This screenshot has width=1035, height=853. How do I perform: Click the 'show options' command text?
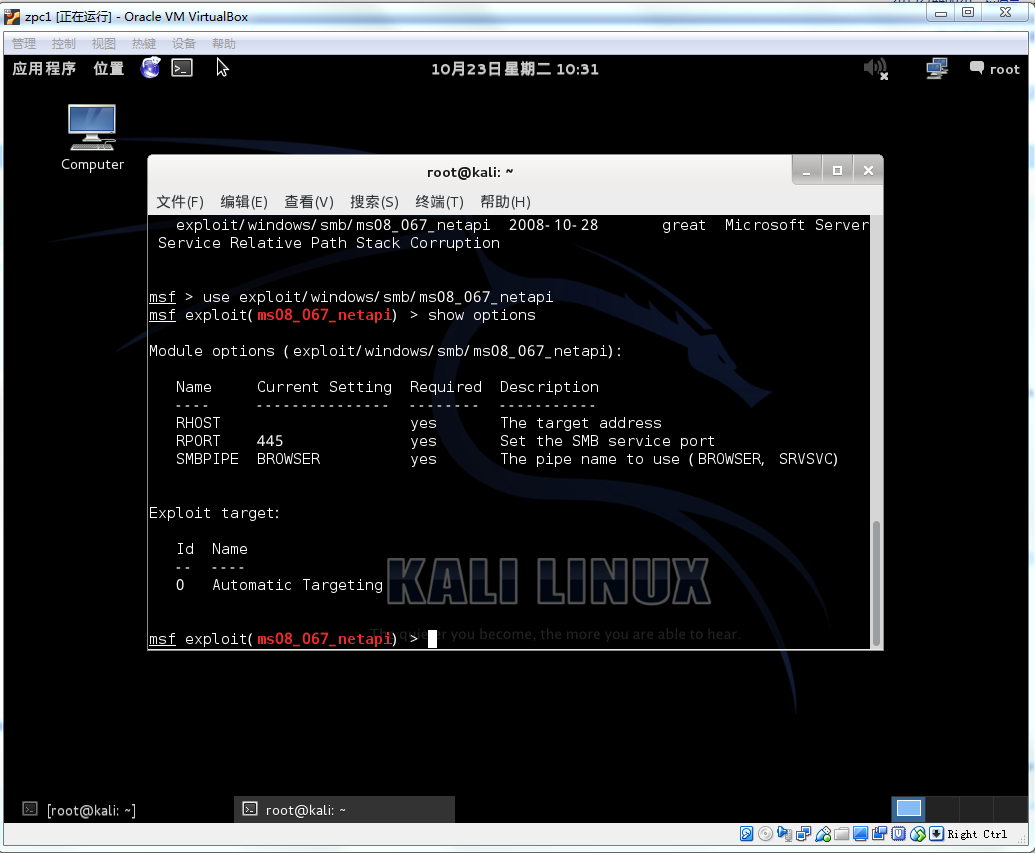[x=482, y=316]
